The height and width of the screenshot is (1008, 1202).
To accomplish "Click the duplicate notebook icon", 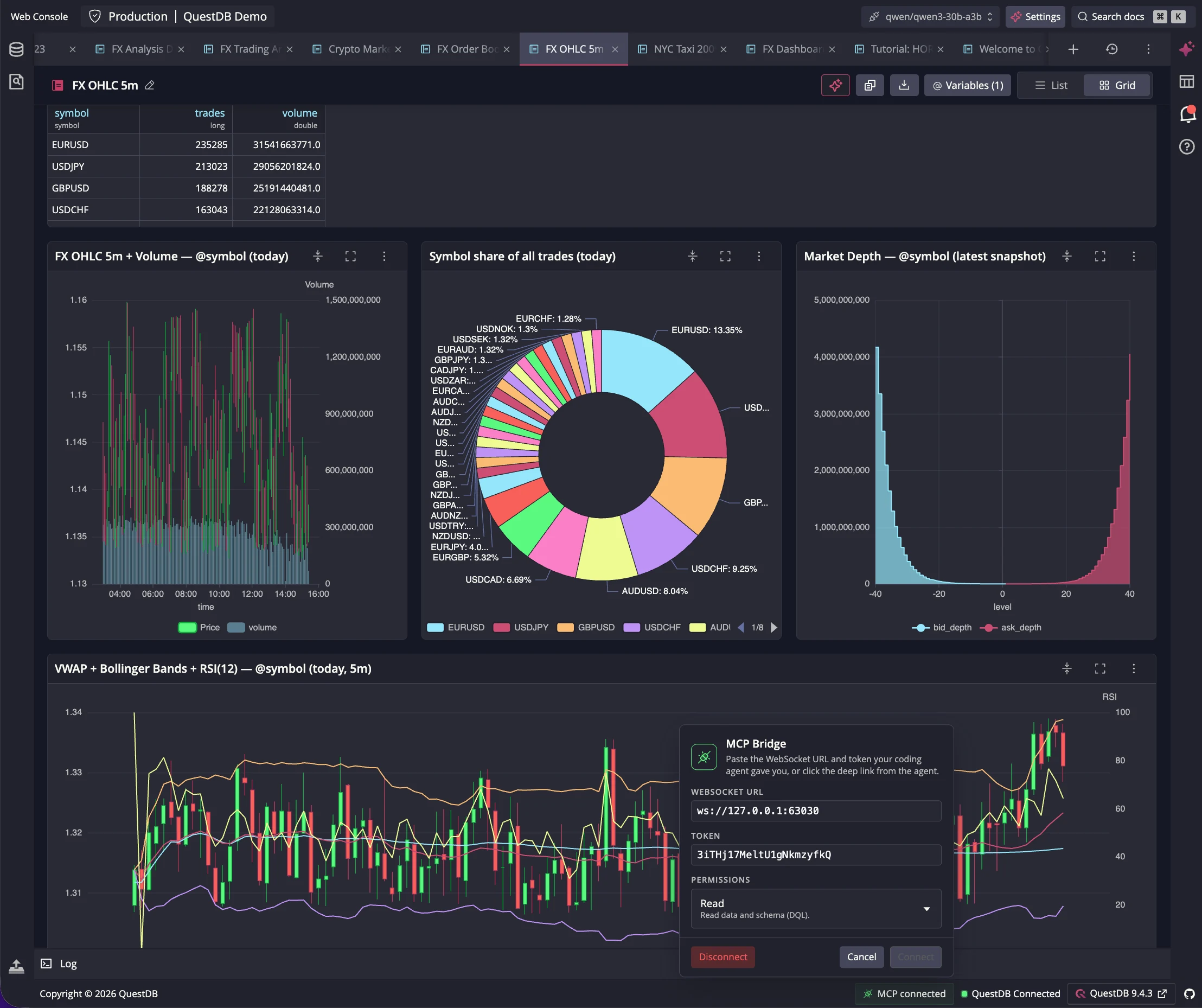I will pos(869,85).
